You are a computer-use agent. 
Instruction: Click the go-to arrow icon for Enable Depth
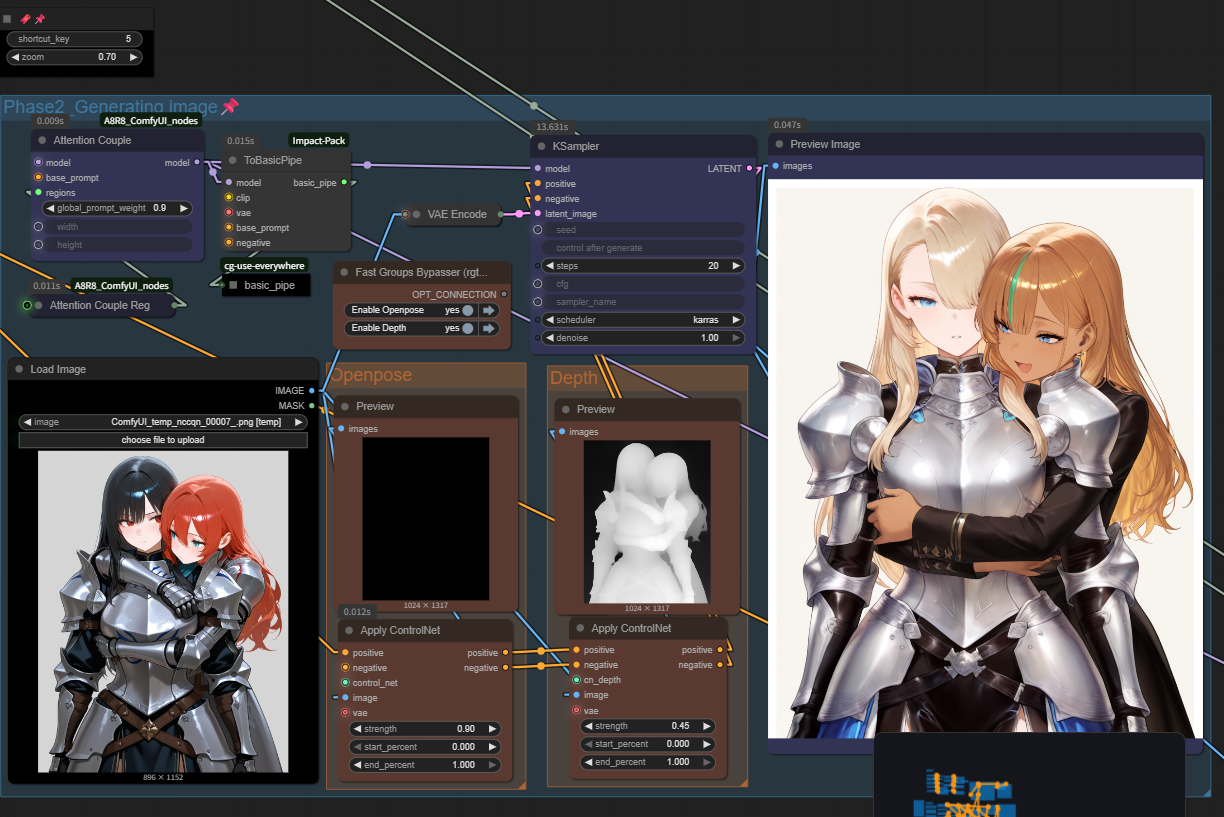(489, 328)
